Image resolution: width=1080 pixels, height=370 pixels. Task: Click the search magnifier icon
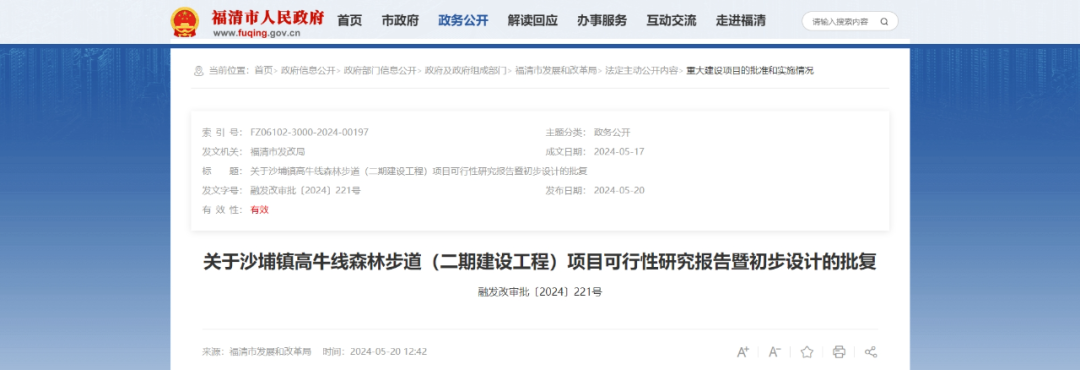pyautogui.click(x=884, y=21)
